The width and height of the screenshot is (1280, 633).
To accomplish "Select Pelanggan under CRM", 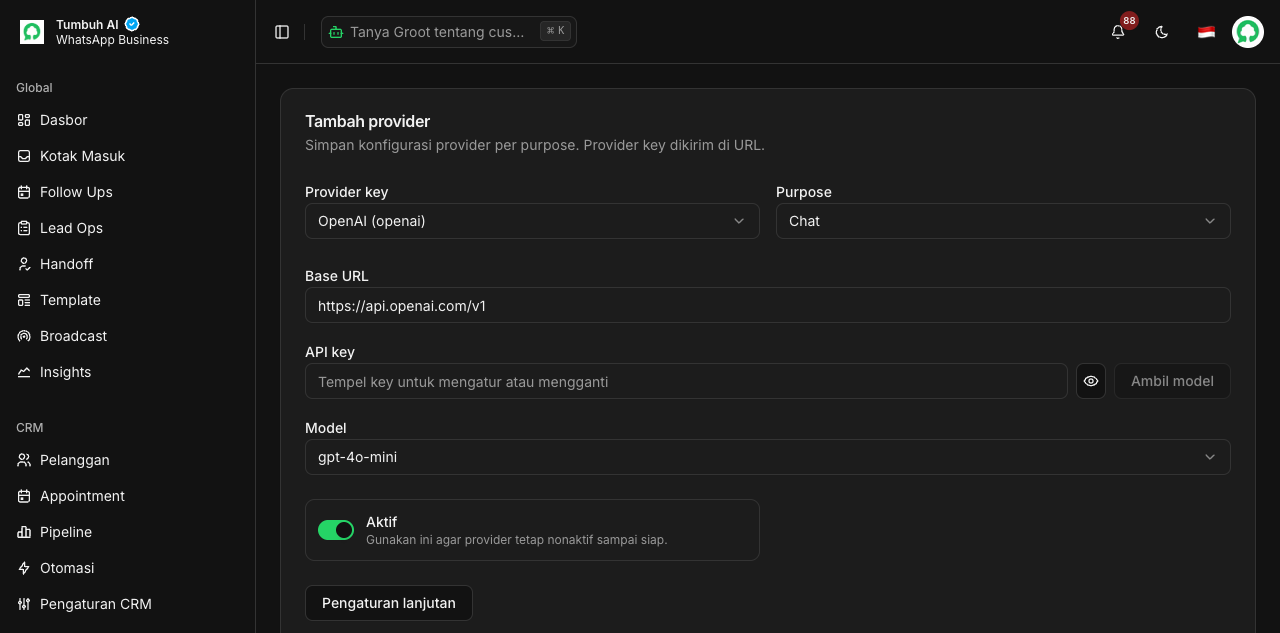I will click(128, 460).
